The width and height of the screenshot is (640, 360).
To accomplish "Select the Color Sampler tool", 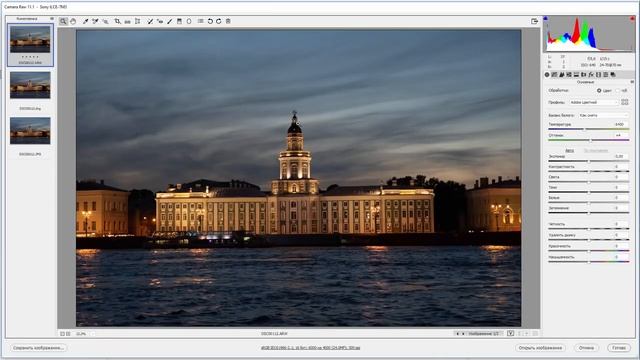I will tap(95, 21).
